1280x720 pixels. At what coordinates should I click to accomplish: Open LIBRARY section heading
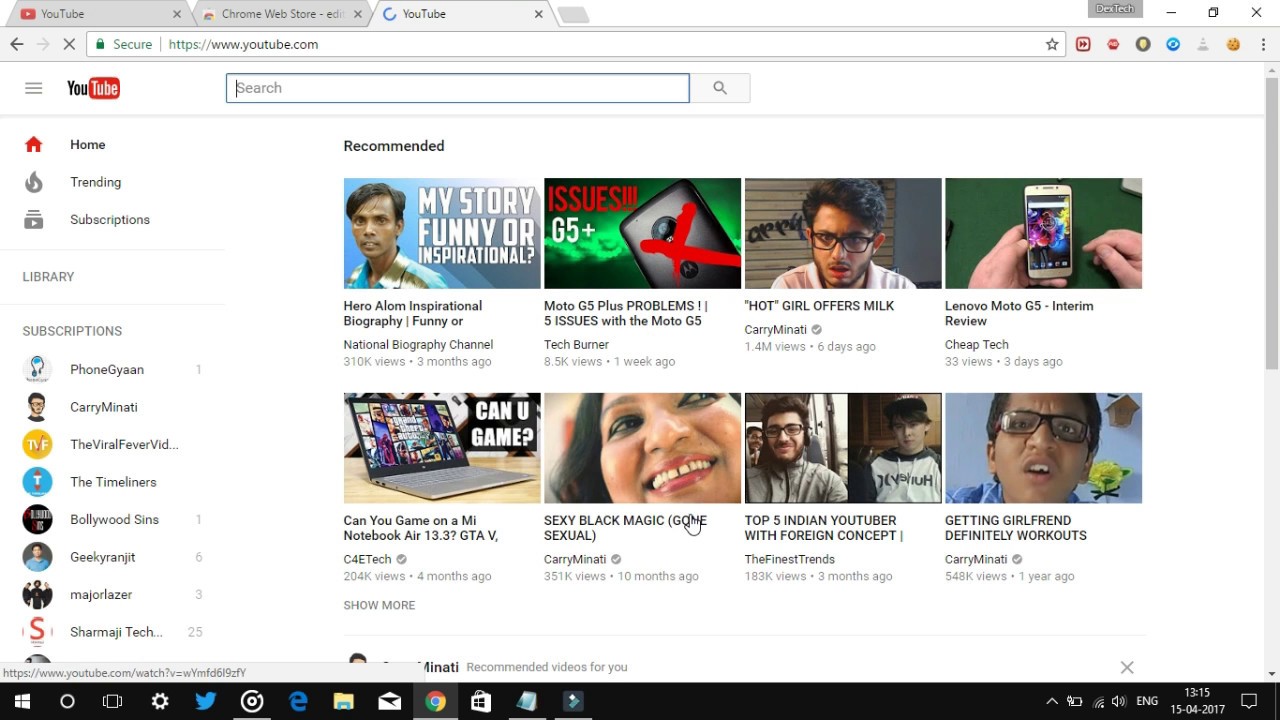click(48, 277)
